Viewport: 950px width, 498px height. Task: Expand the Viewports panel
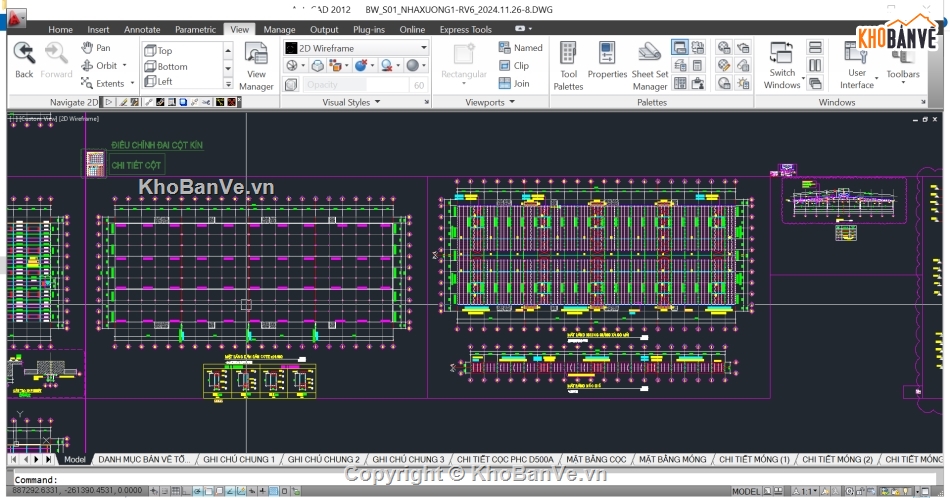tap(490, 102)
